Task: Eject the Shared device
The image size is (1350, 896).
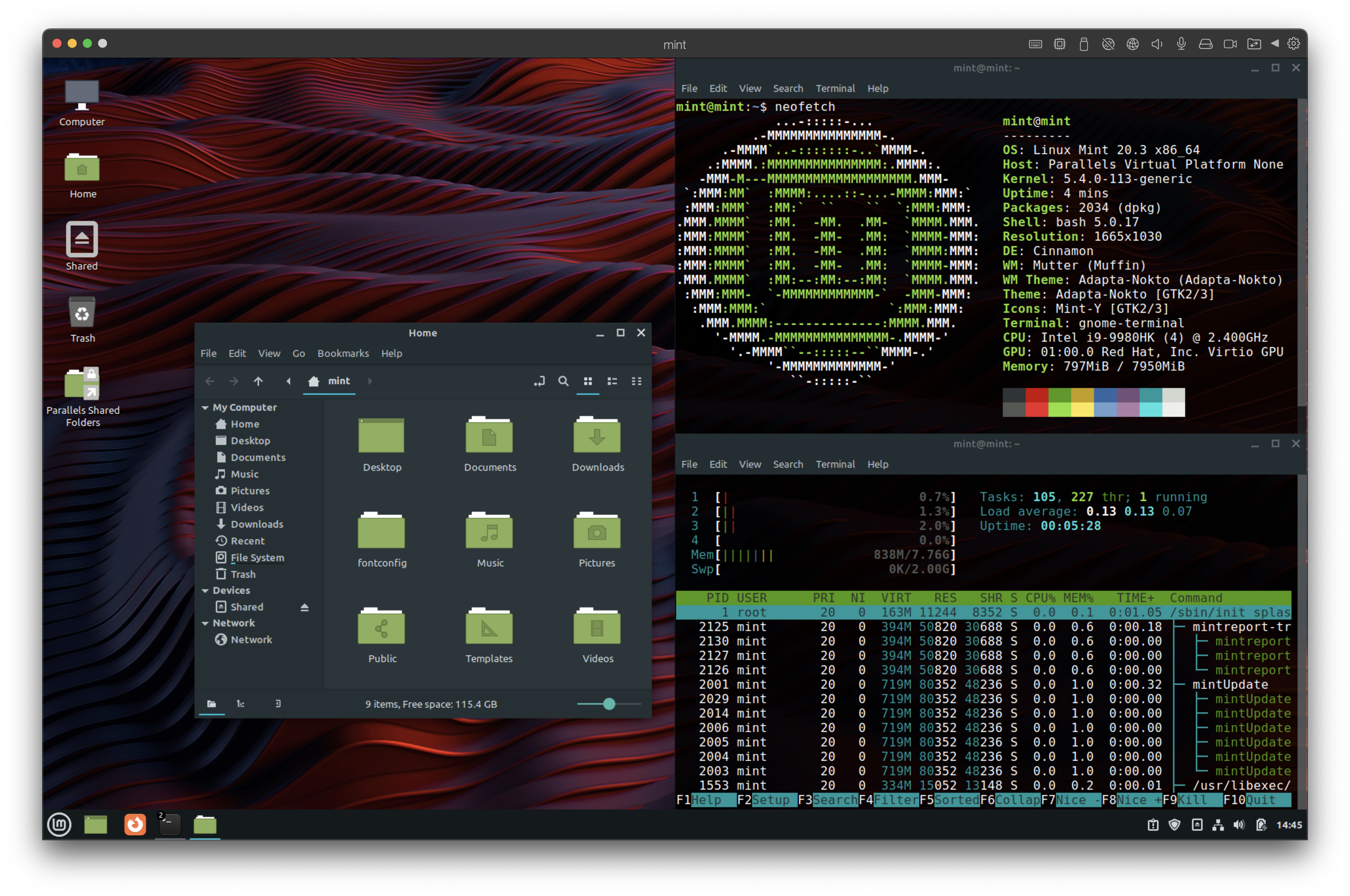Action: click(305, 607)
